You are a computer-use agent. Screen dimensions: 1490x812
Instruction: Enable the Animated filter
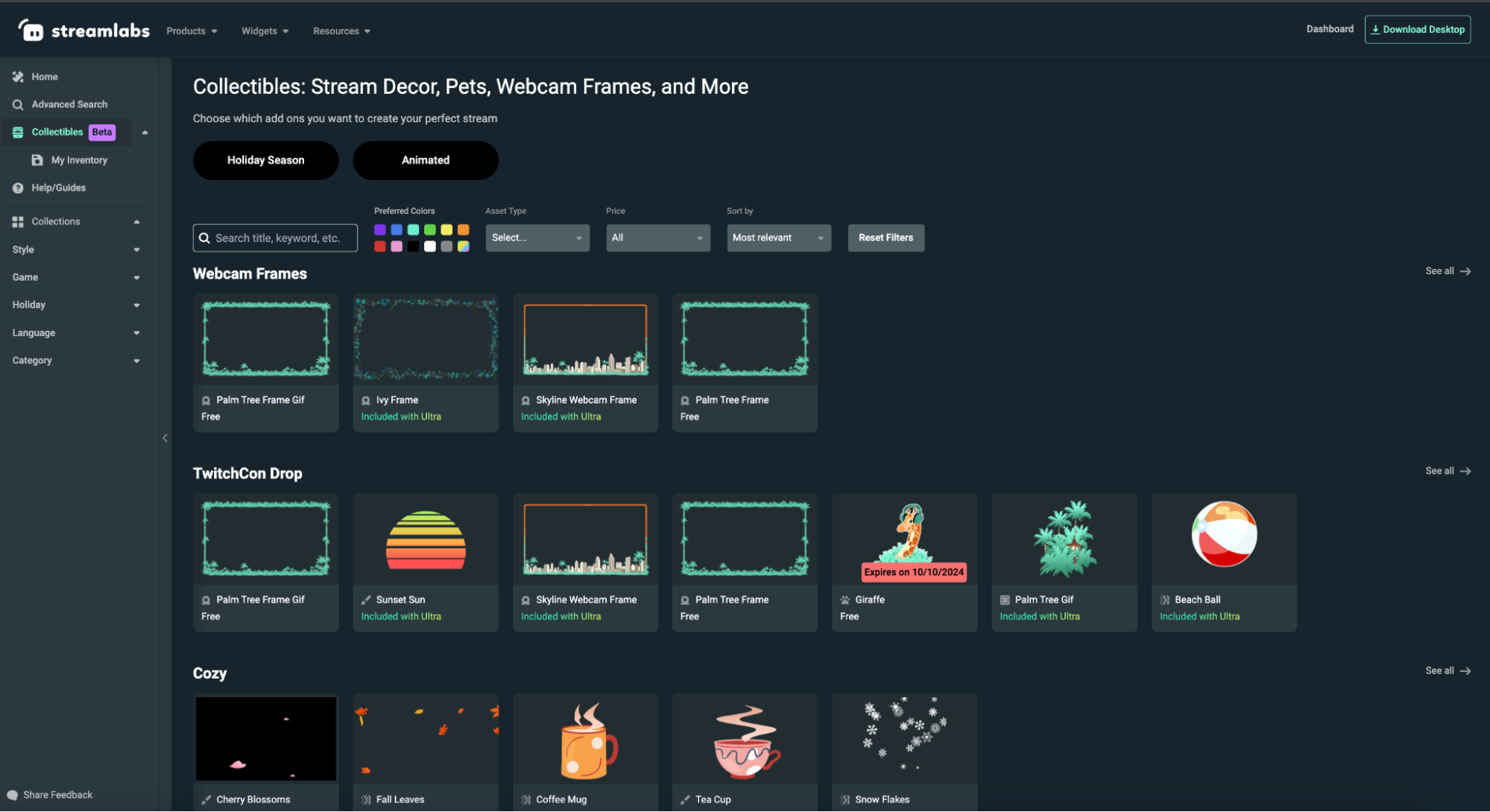pyautogui.click(x=425, y=160)
